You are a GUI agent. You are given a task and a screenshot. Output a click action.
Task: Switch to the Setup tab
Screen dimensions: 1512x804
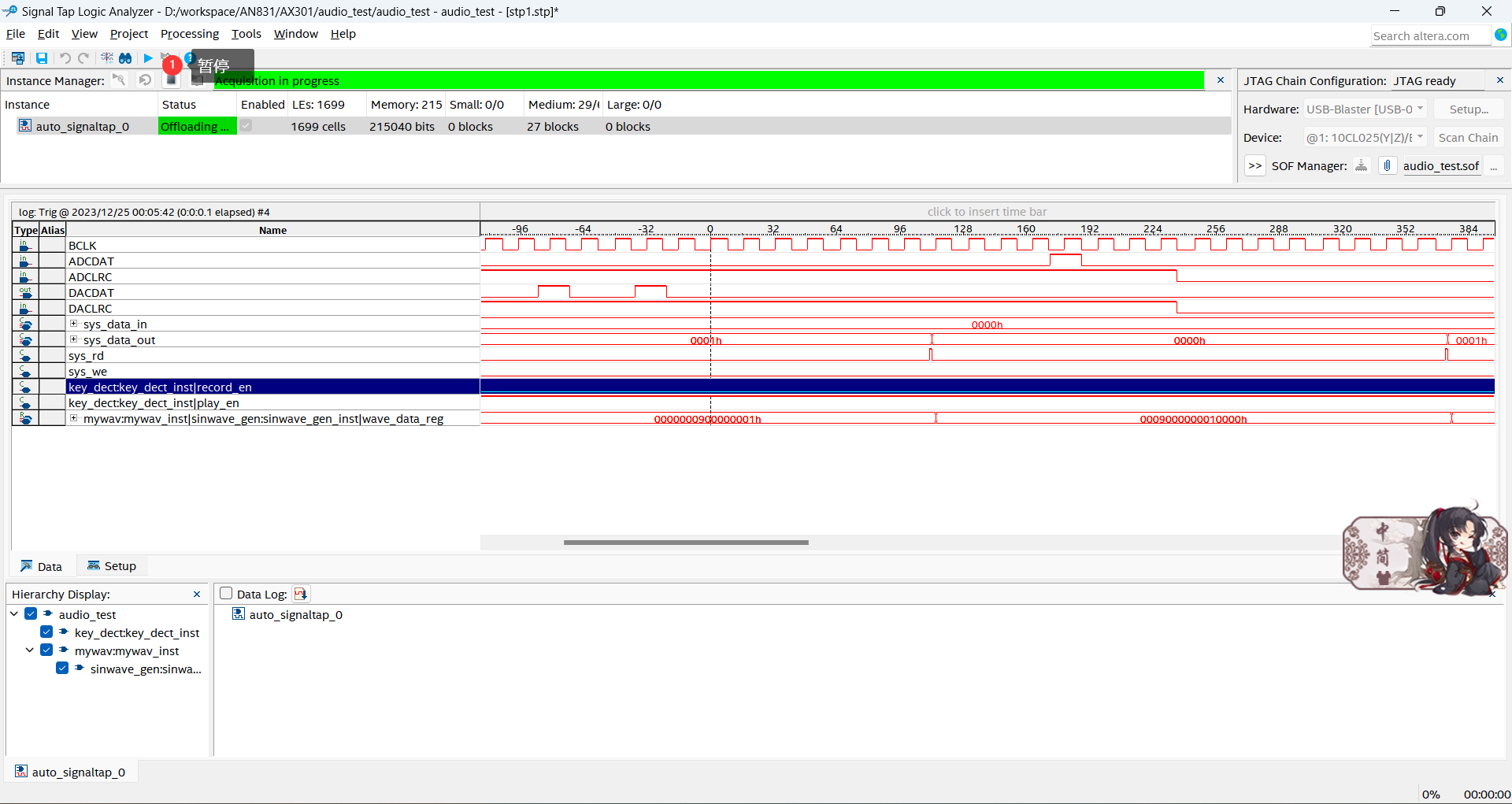[112, 566]
